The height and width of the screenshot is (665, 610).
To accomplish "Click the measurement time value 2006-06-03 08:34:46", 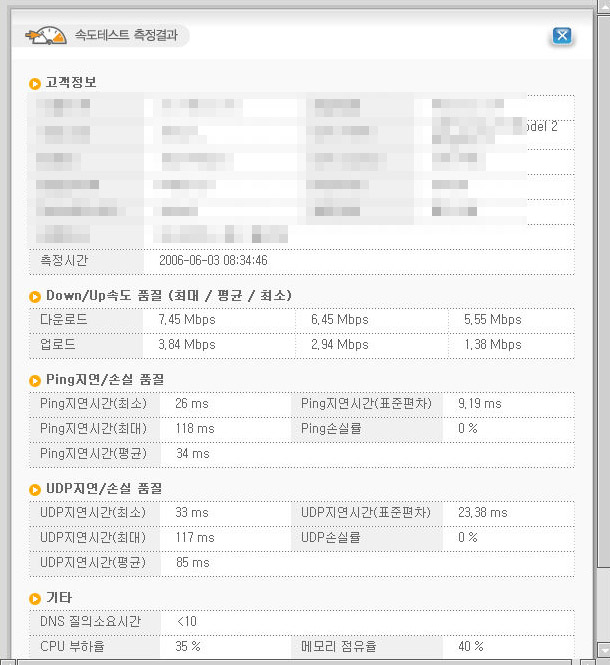I will point(213,260).
